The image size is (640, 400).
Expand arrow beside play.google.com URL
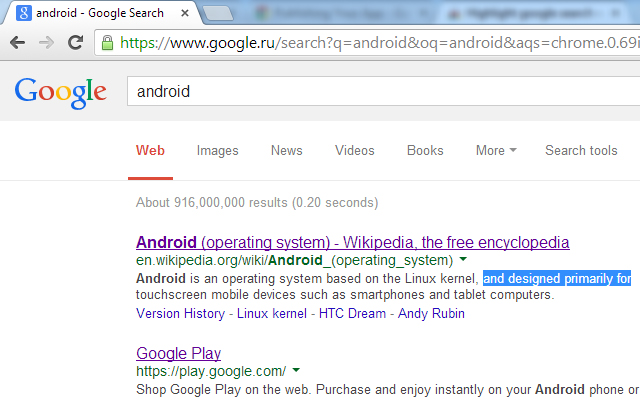[296, 370]
